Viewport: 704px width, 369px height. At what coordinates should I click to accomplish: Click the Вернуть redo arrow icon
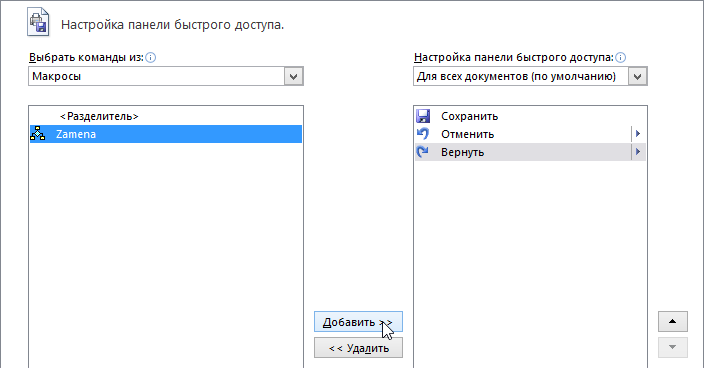423,152
